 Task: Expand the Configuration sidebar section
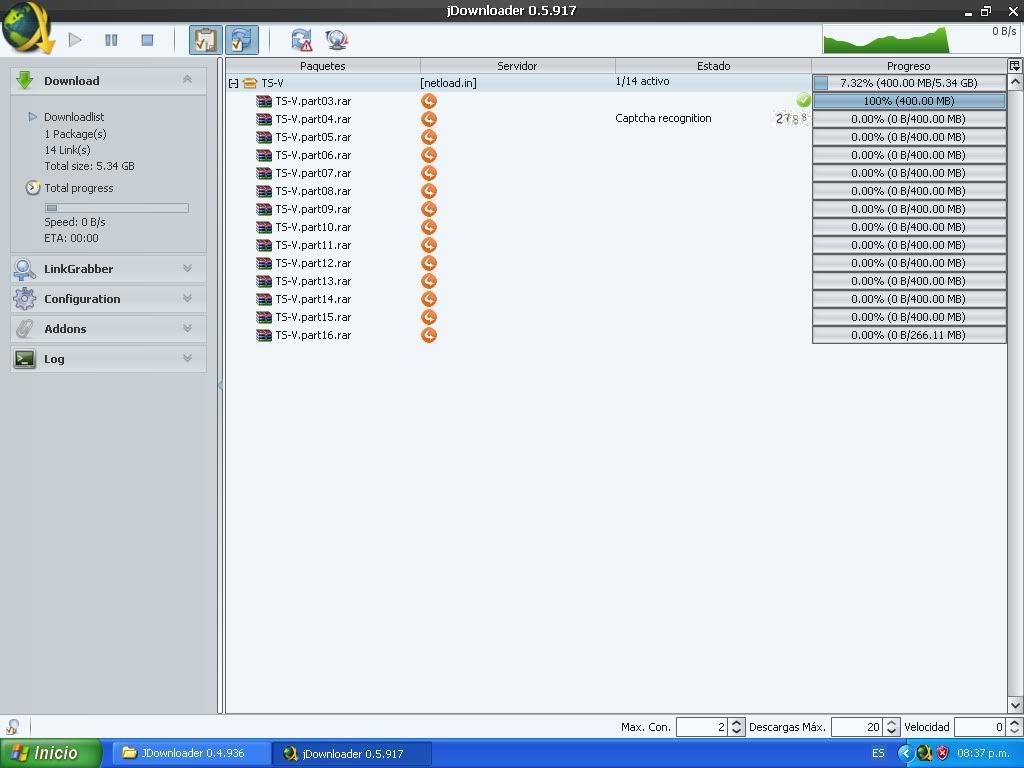tap(187, 298)
